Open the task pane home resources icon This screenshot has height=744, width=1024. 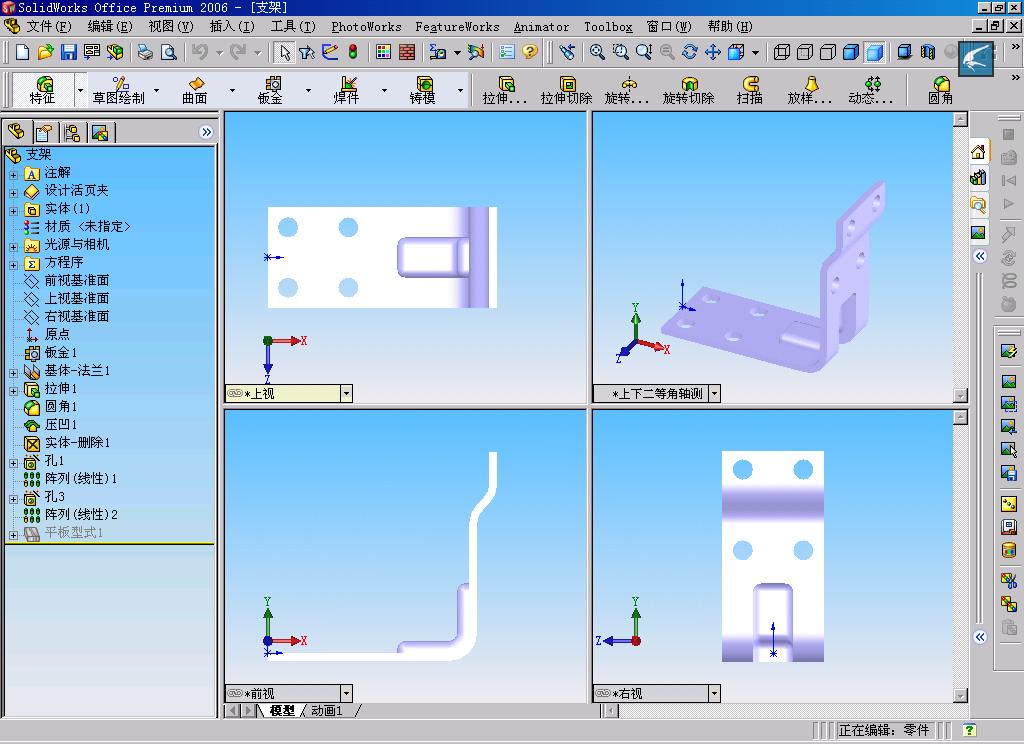click(978, 152)
